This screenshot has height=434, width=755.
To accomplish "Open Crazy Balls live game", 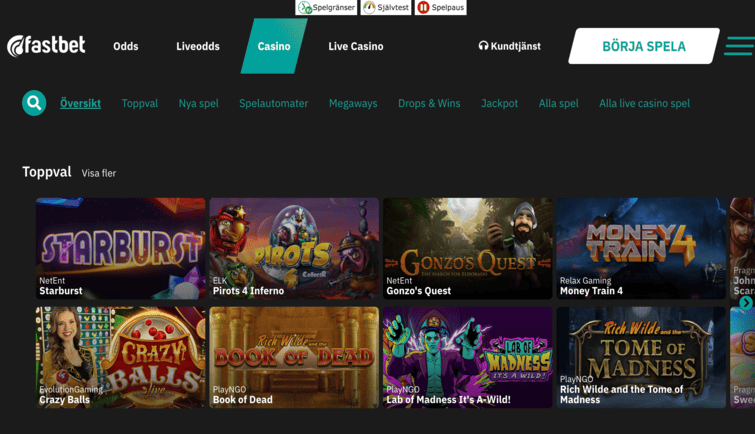I will [x=120, y=357].
